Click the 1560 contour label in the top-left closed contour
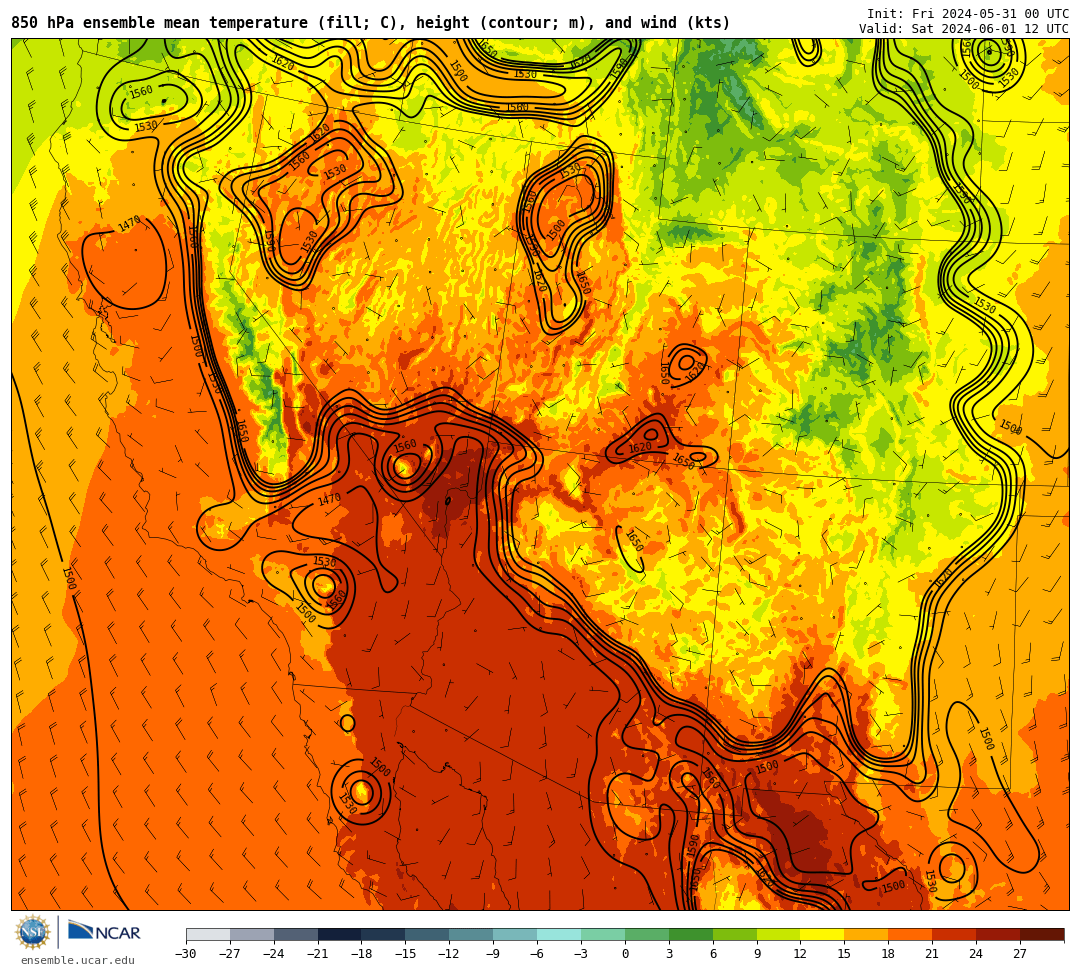The width and height of the screenshot is (1080, 973). click(x=141, y=92)
